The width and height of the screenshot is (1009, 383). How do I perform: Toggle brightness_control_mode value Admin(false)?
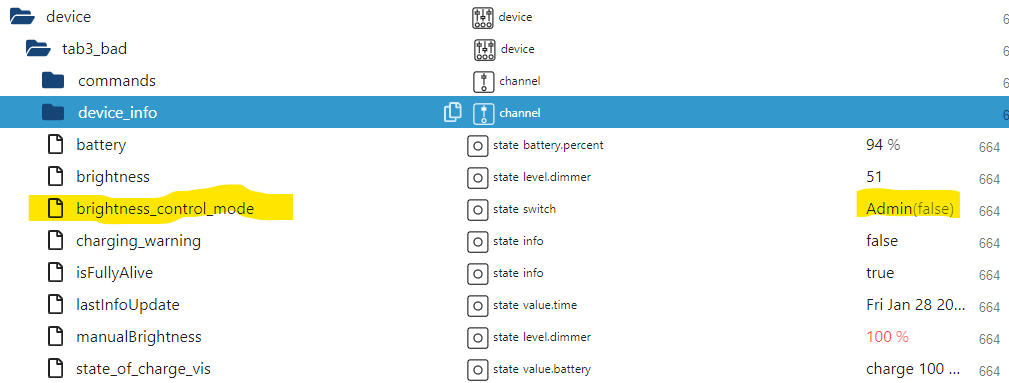tap(910, 209)
